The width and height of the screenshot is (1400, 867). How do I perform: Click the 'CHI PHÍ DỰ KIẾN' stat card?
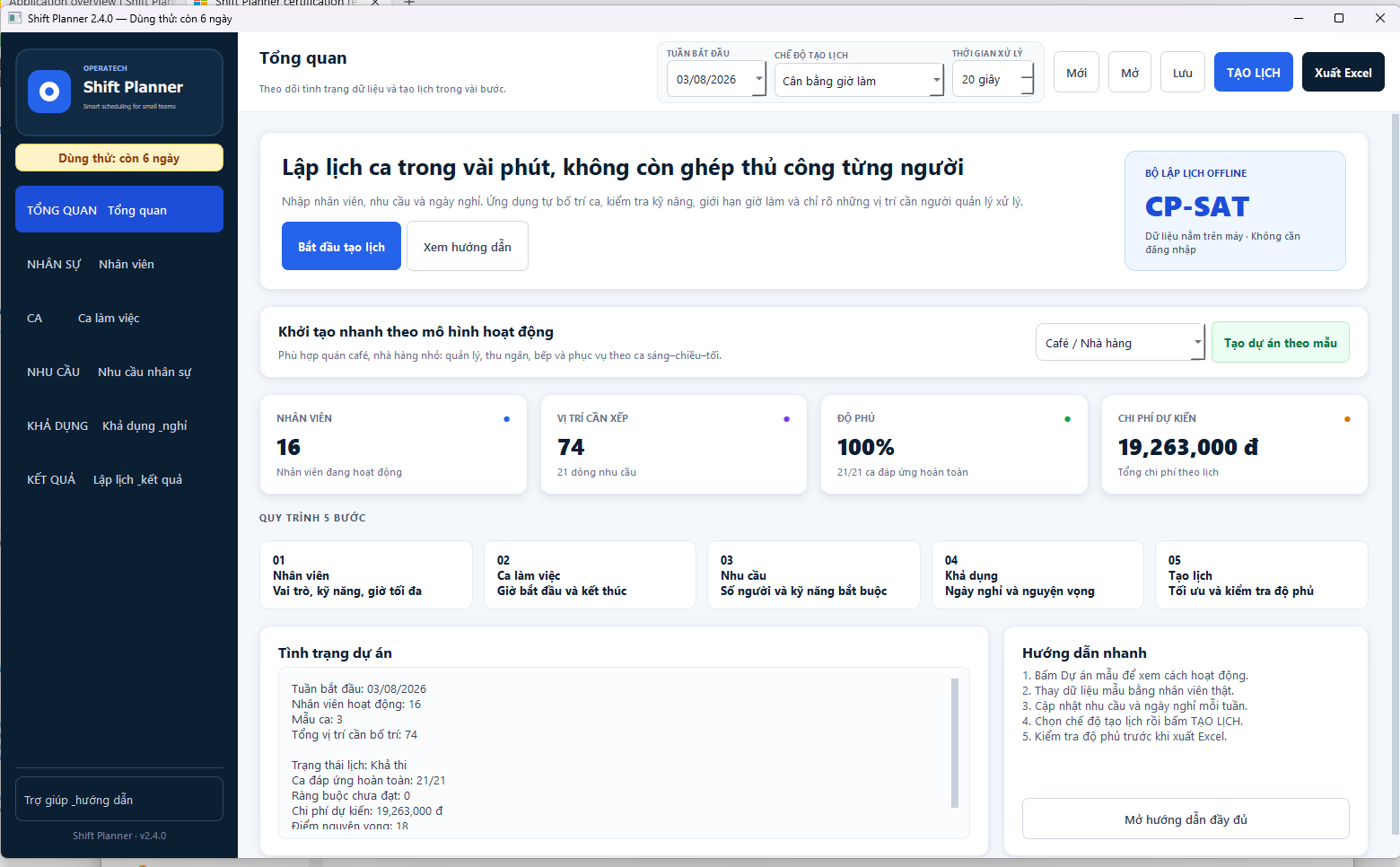1235,444
